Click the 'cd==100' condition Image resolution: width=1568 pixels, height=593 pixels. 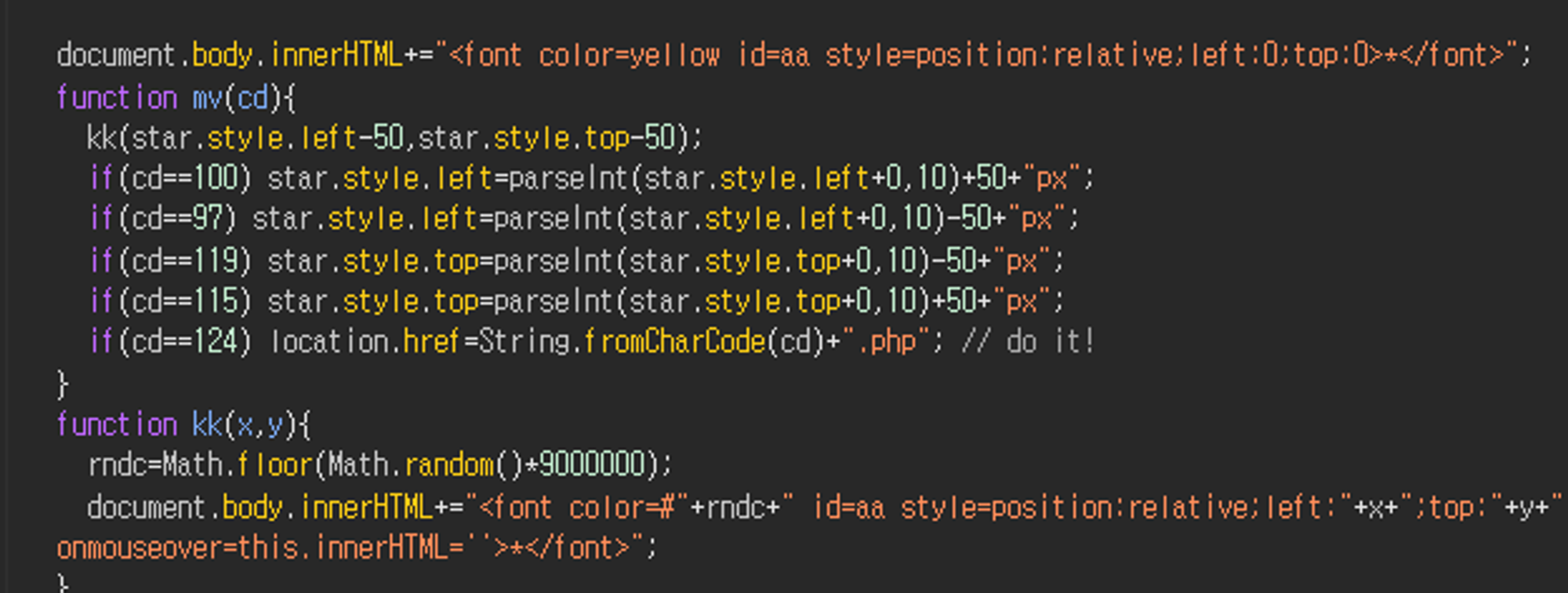pos(184,178)
